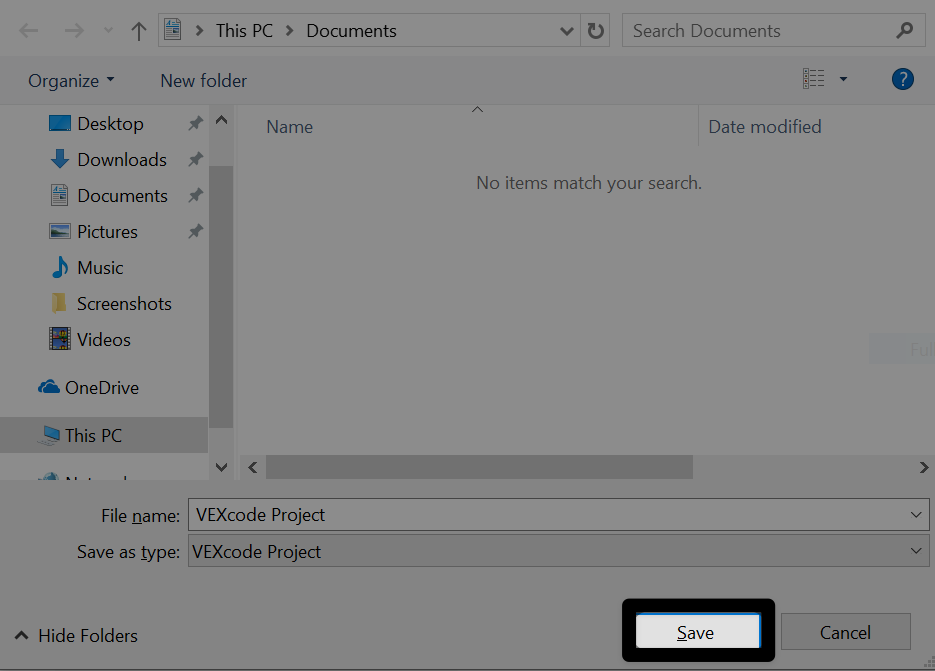The height and width of the screenshot is (671, 935).
Task: Click the horizontal scrollbar of file list
Action: [x=480, y=468]
